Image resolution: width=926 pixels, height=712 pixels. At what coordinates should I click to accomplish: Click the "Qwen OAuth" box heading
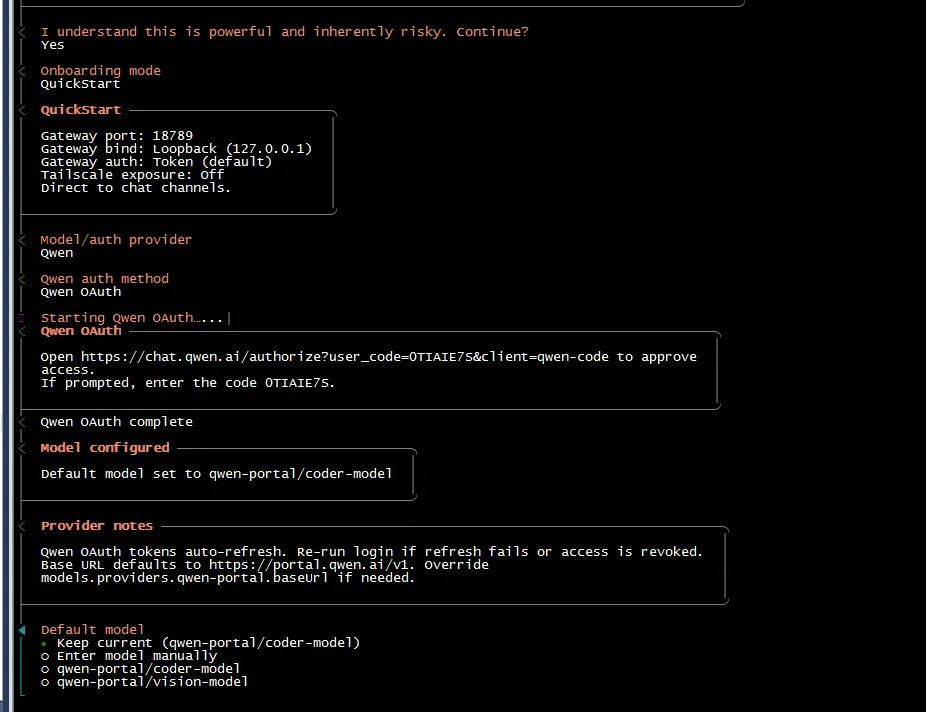pos(81,331)
